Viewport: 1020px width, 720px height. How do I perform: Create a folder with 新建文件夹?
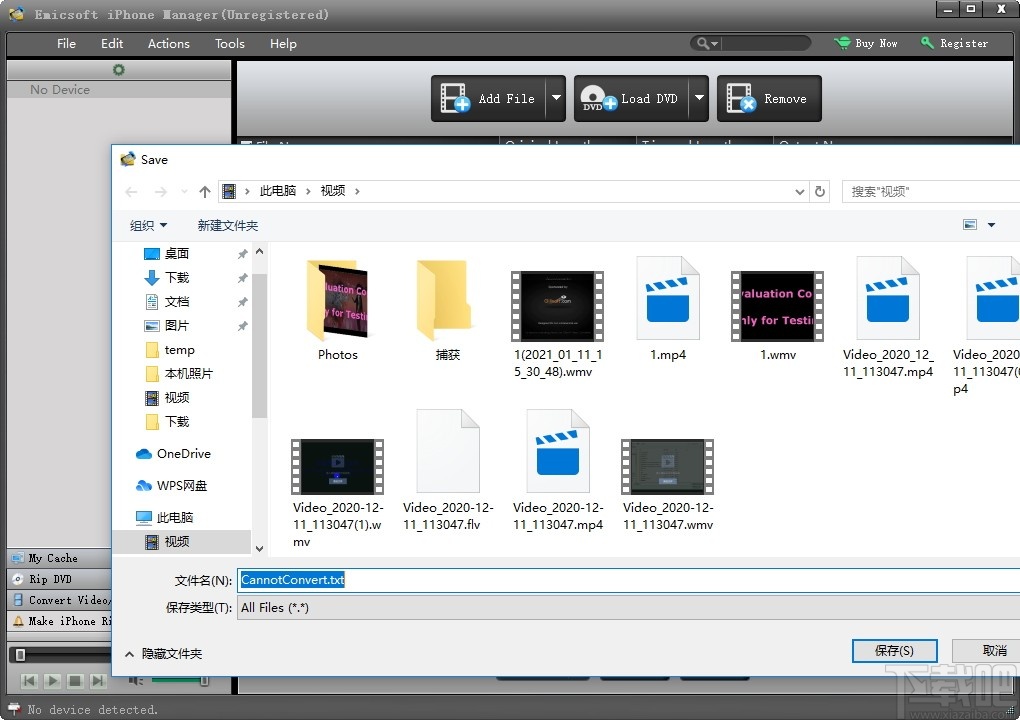click(228, 225)
